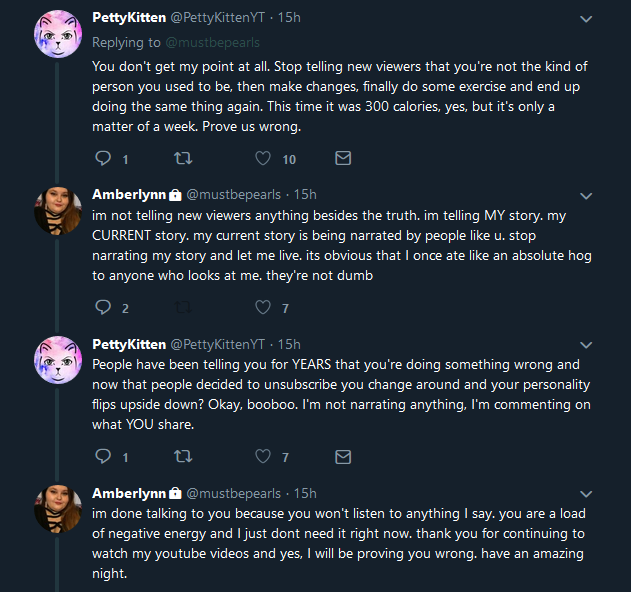This screenshot has height=592, width=631.
Task: Expand options menu on Amberlynn's first tweet
Action: coord(586,196)
